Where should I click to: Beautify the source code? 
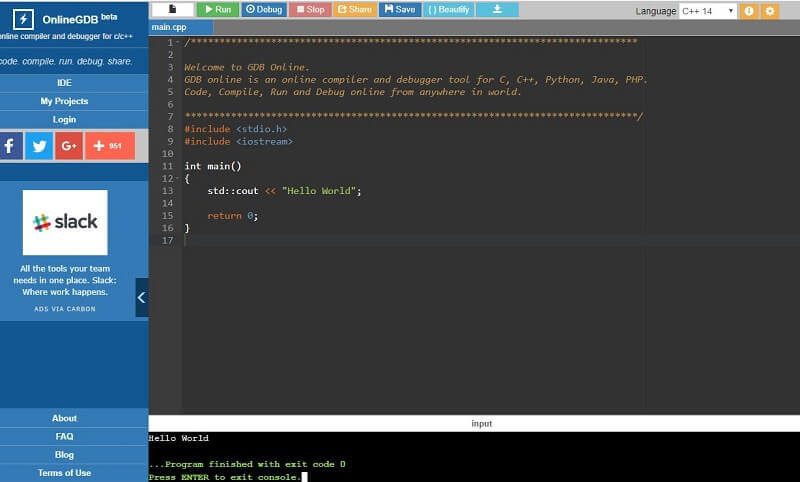449,9
